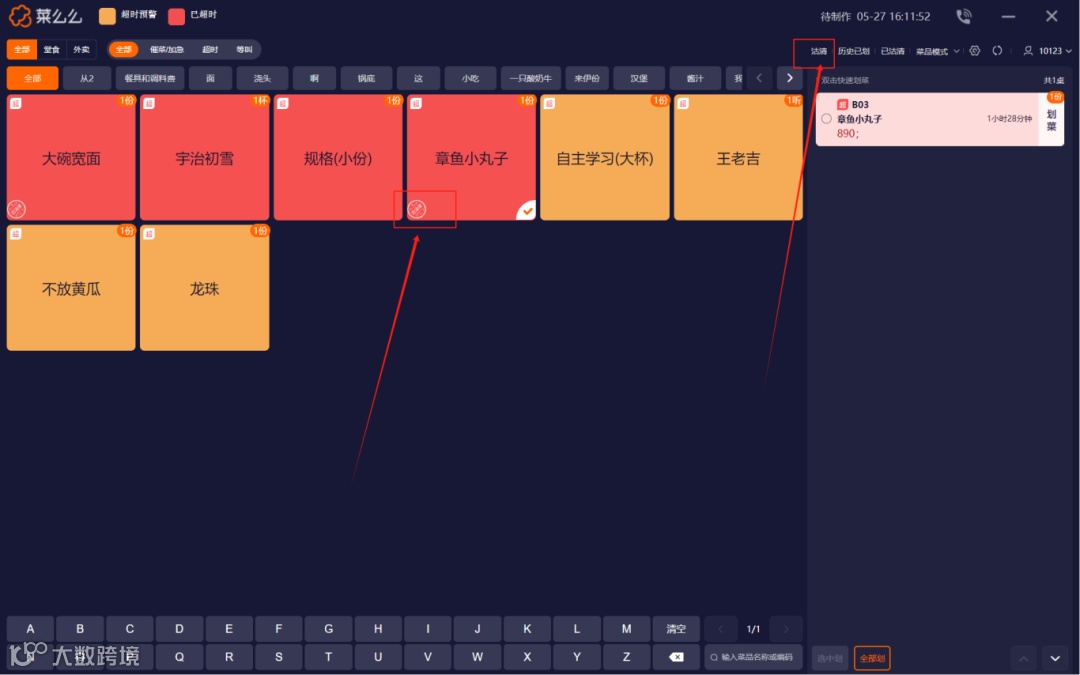Select the 餐具和调料费 category tab
Viewport: 1080px width, 675px height.
[149, 79]
